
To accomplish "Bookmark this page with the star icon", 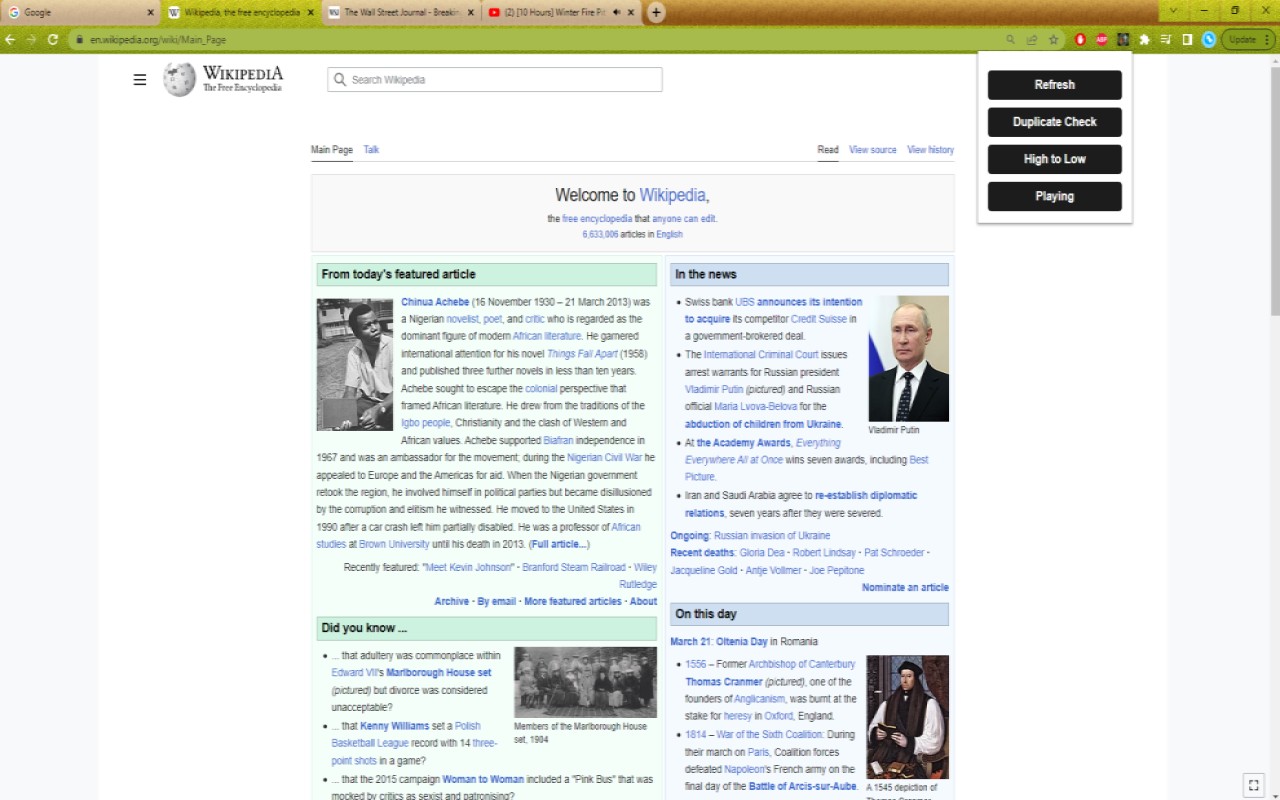I will coord(1053,40).
